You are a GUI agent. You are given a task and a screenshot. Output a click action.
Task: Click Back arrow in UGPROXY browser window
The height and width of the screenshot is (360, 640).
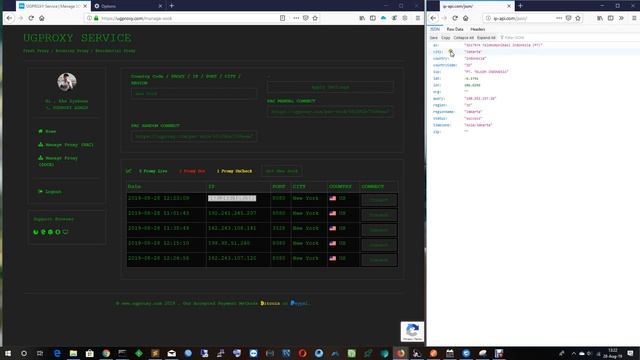click(9, 18)
